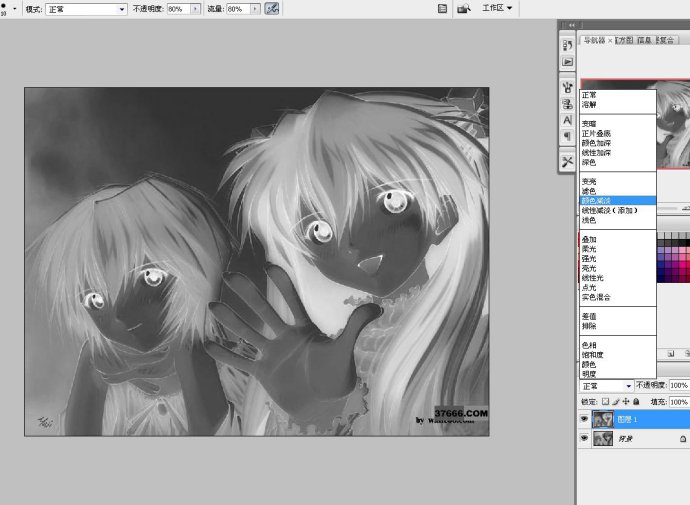This screenshot has height=505, width=690.
Task: Choose 实色混合 hard mix blend mode
Action: (x=617, y=297)
